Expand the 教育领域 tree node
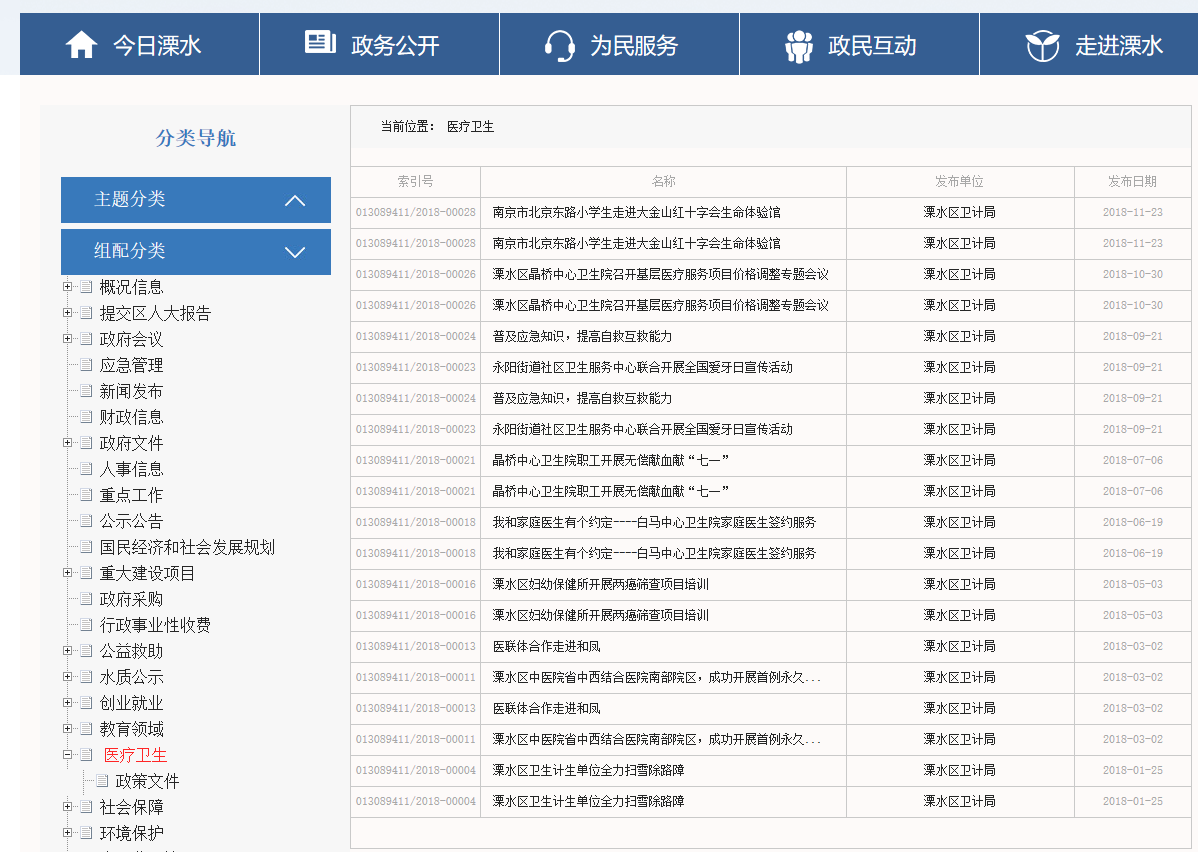This screenshot has width=1198, height=852. point(67,729)
